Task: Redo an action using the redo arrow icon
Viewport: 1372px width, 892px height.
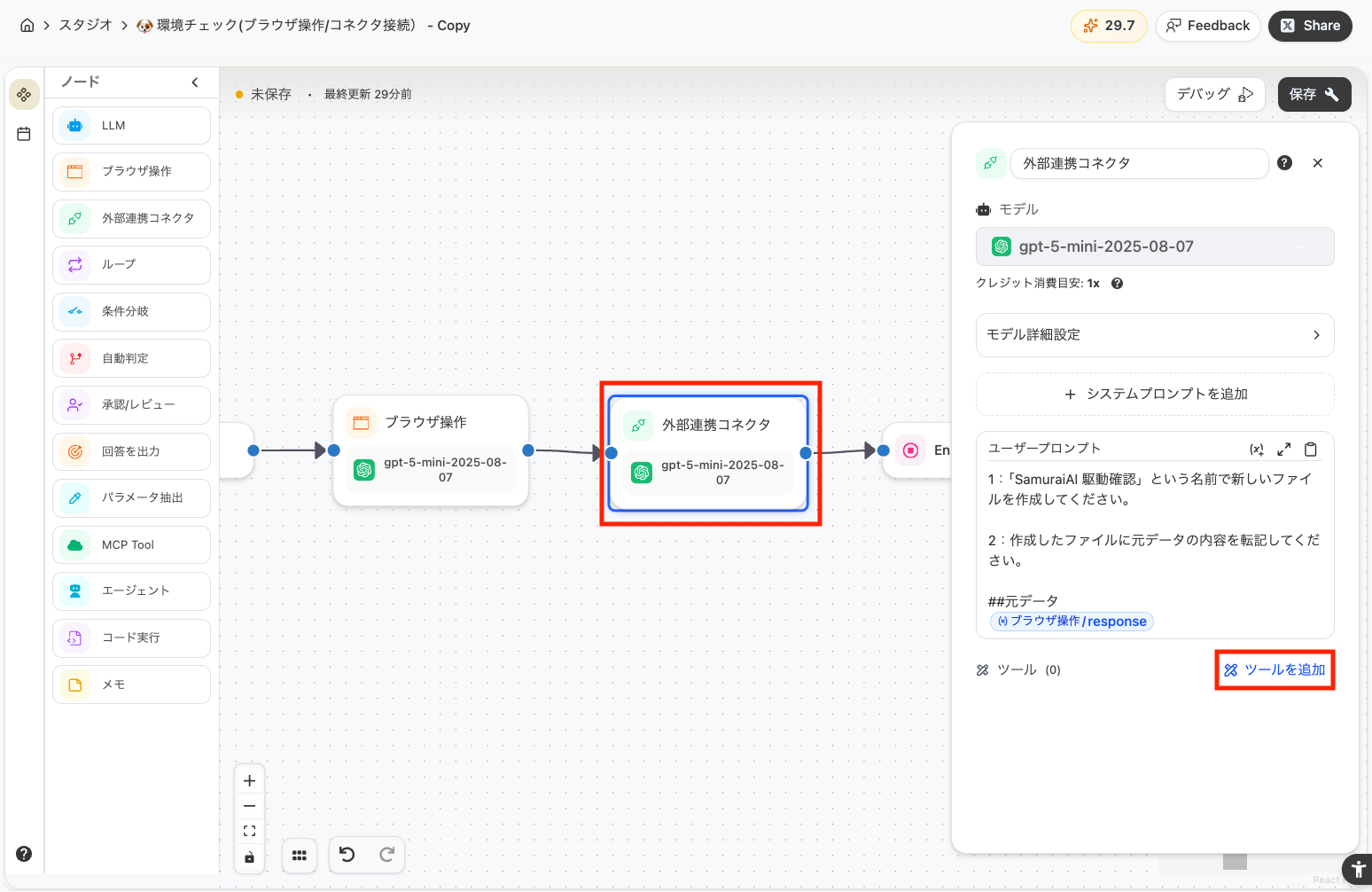Action: click(387, 854)
